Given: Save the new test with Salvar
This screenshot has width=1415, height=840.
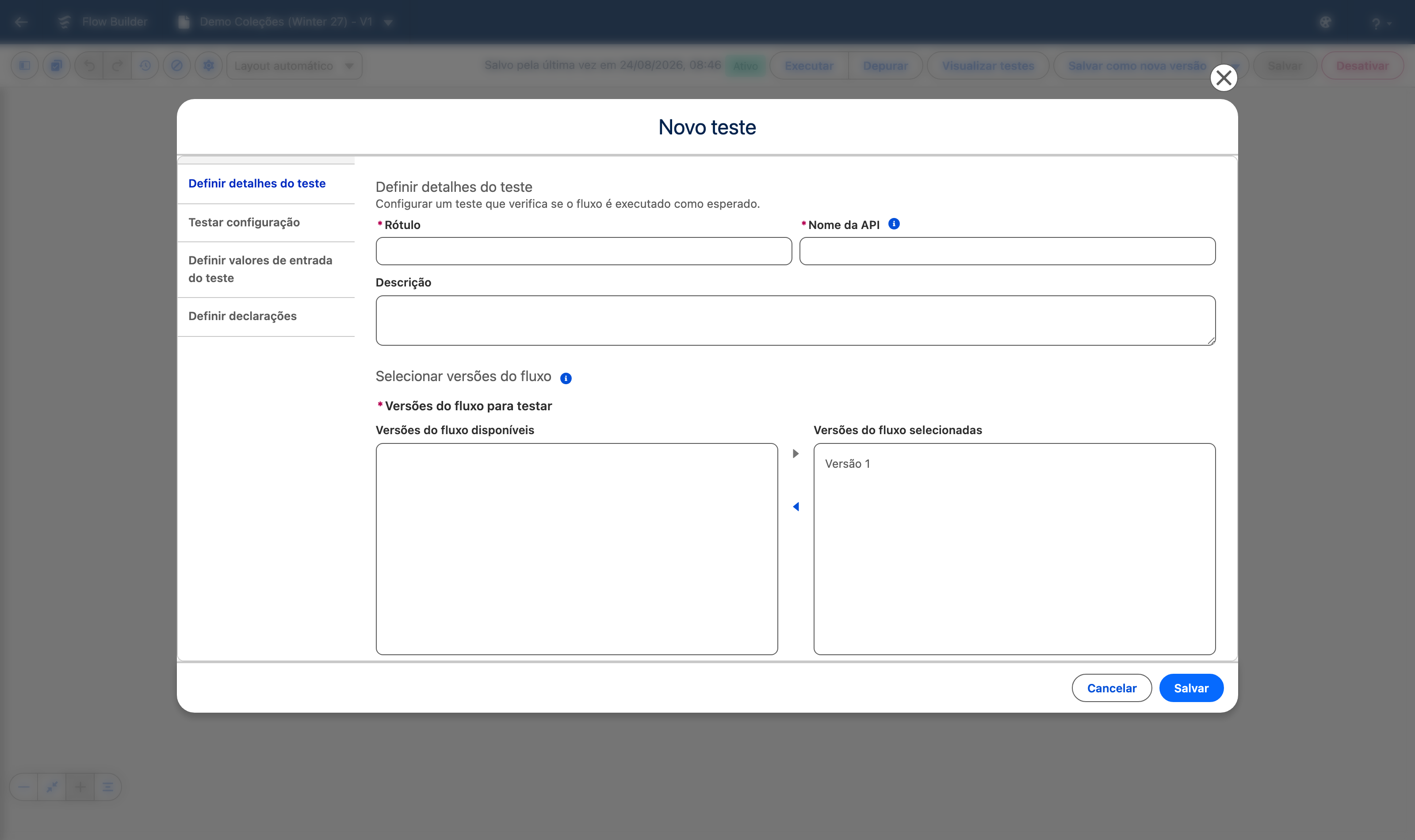Looking at the screenshot, I should pyautogui.click(x=1191, y=688).
